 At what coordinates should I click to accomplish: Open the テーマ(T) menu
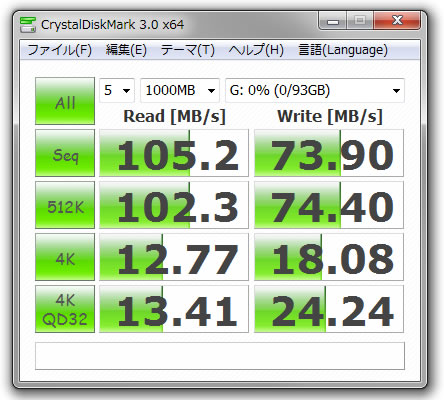(x=188, y=50)
